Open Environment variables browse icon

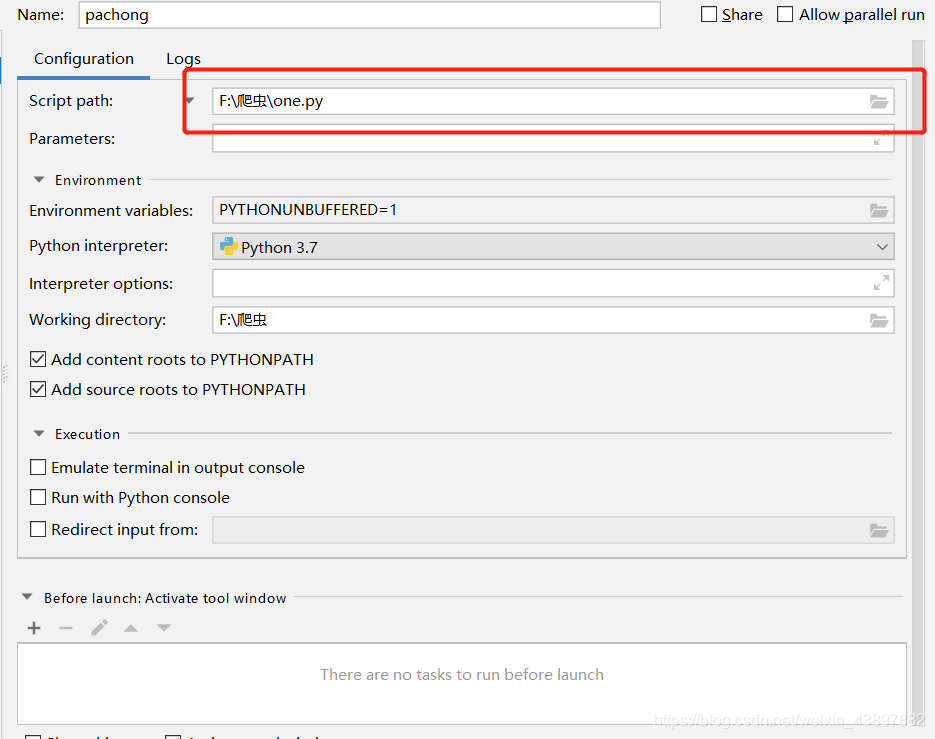click(878, 211)
